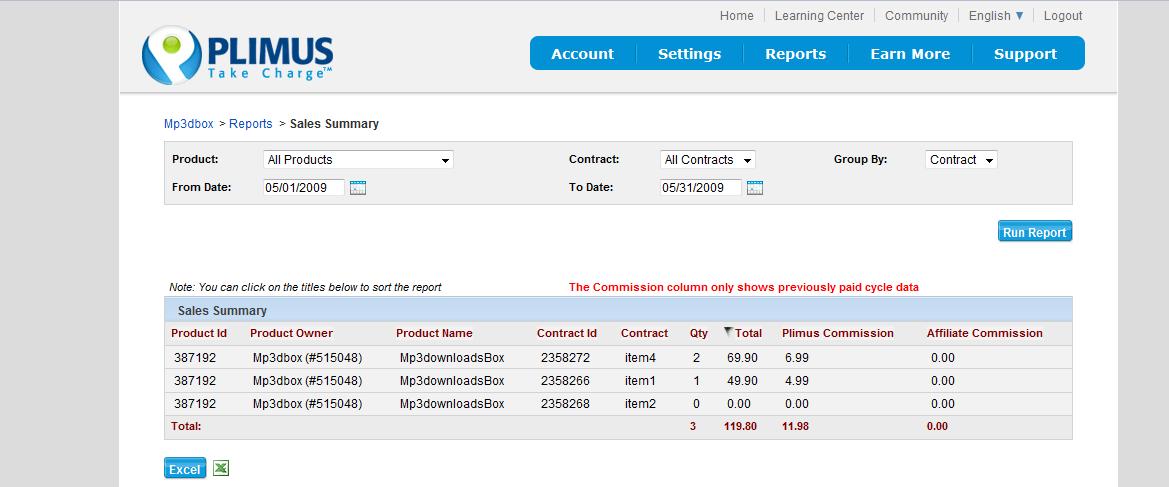
Task: Click the Logout link
Action: point(1063,15)
